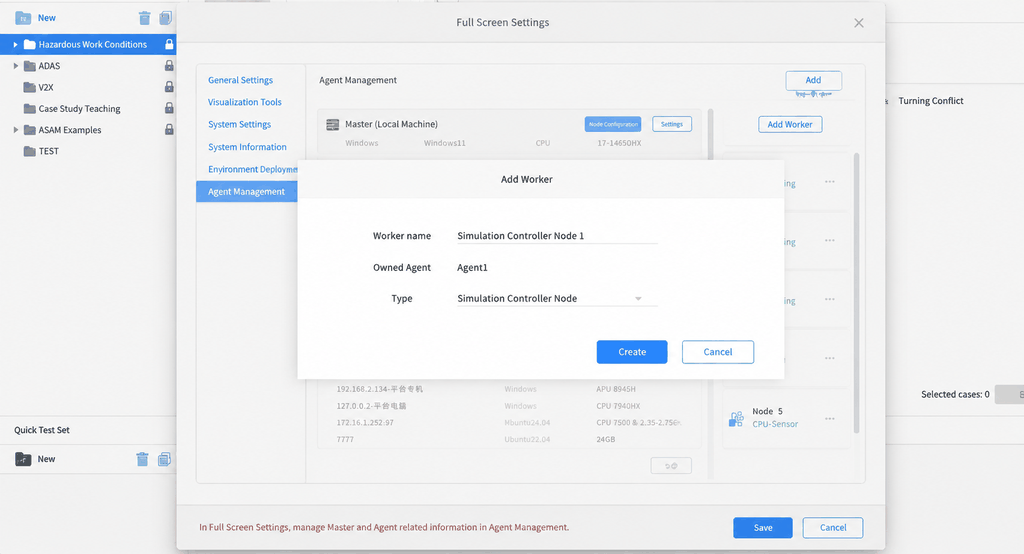Click the Selected cases: 0 counter
This screenshot has height=554, width=1024.
tap(955, 395)
